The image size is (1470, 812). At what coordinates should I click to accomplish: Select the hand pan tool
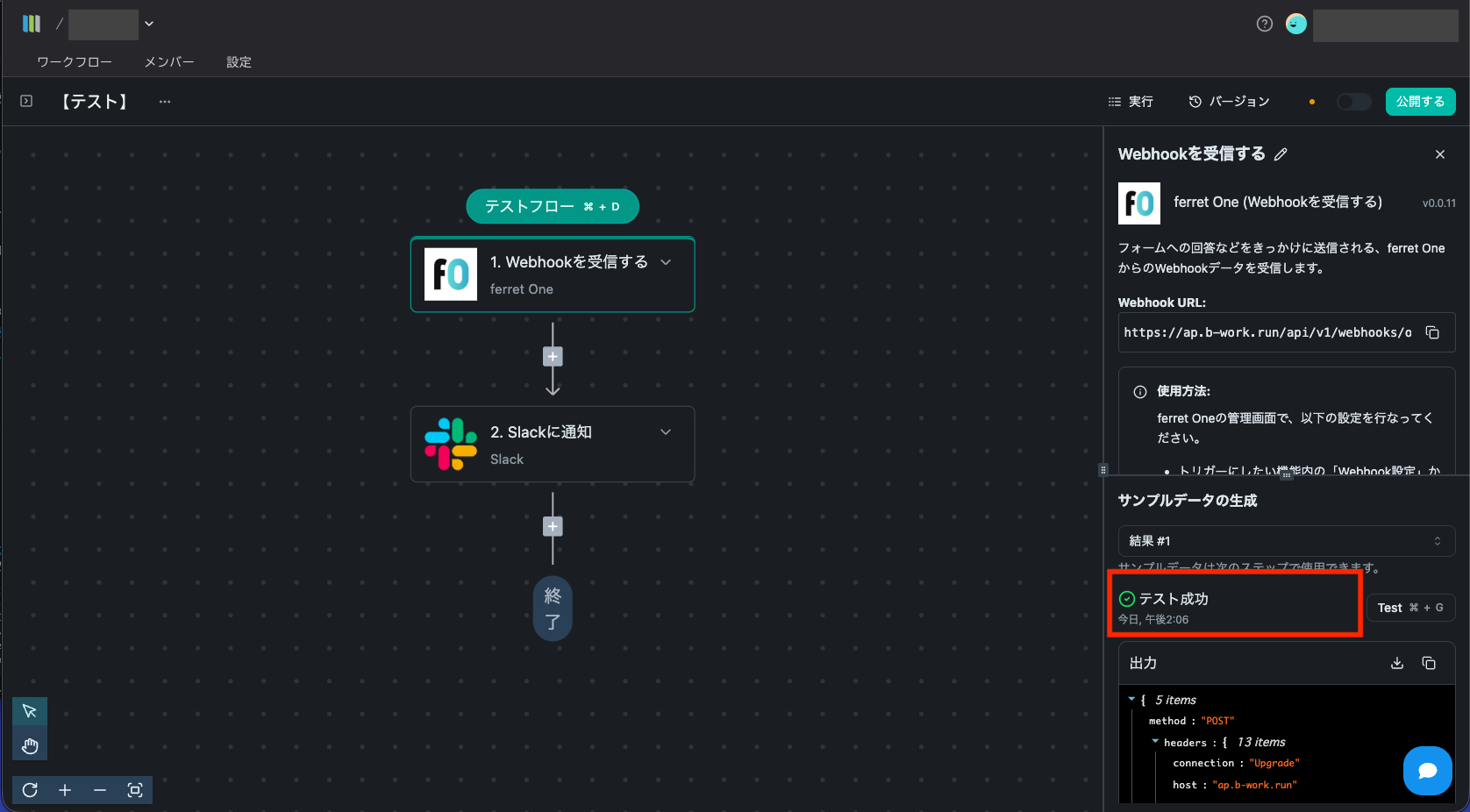[30, 746]
